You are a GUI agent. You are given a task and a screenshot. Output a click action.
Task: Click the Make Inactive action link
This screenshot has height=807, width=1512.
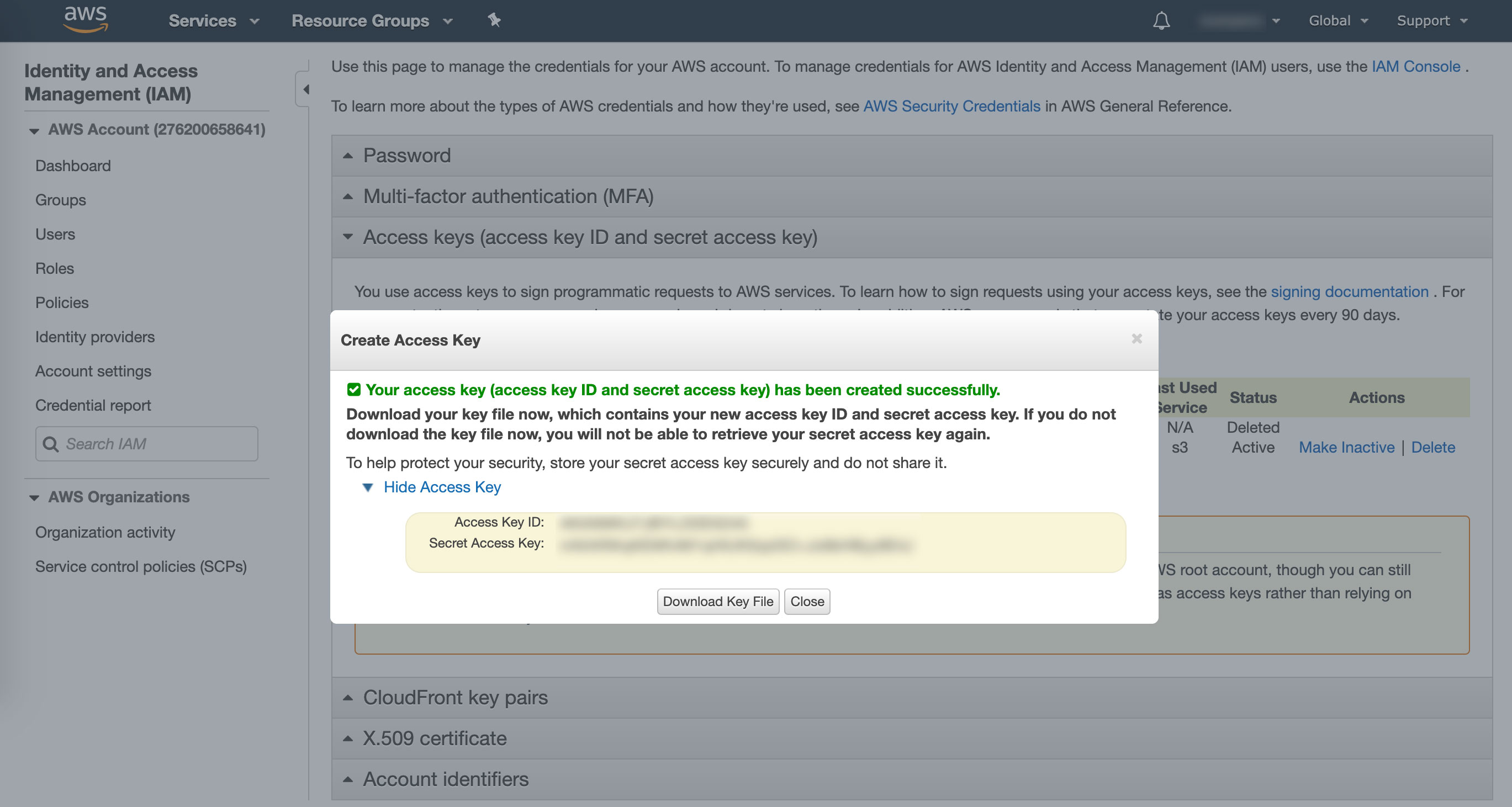click(x=1346, y=447)
